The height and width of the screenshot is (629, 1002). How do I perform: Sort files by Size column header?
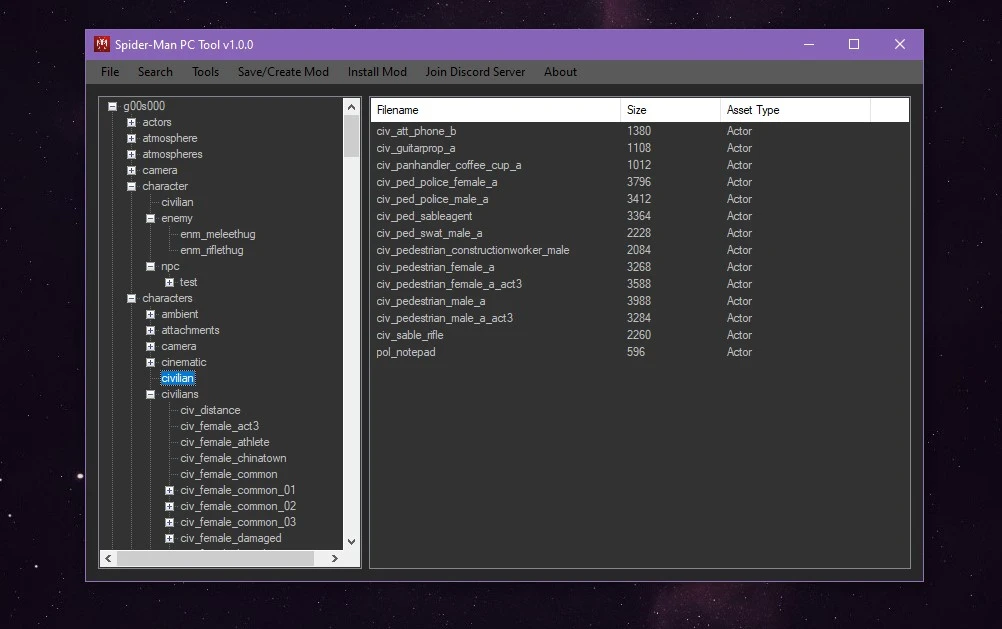click(669, 110)
